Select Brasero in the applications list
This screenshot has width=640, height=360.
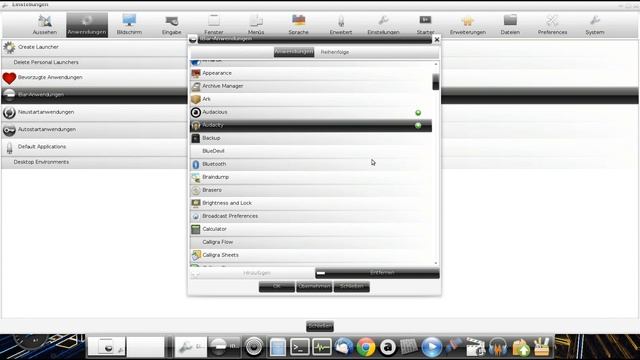(x=311, y=190)
